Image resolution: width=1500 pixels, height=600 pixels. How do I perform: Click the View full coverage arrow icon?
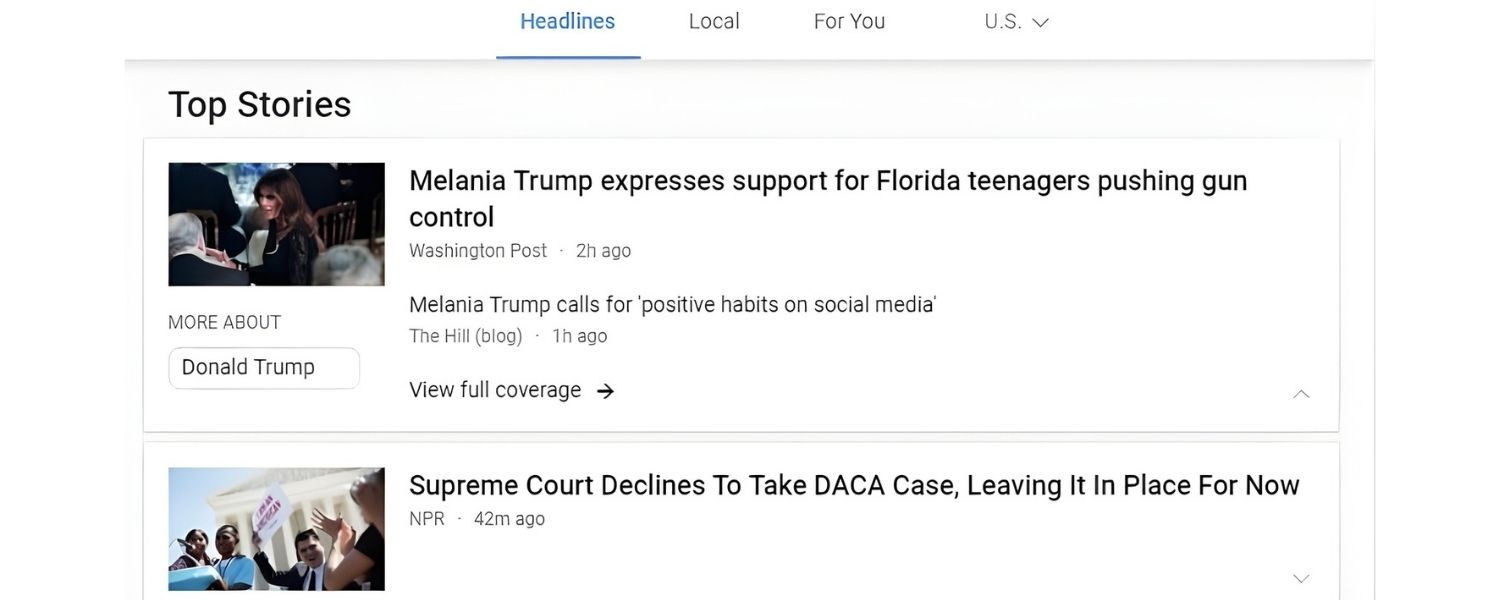605,391
